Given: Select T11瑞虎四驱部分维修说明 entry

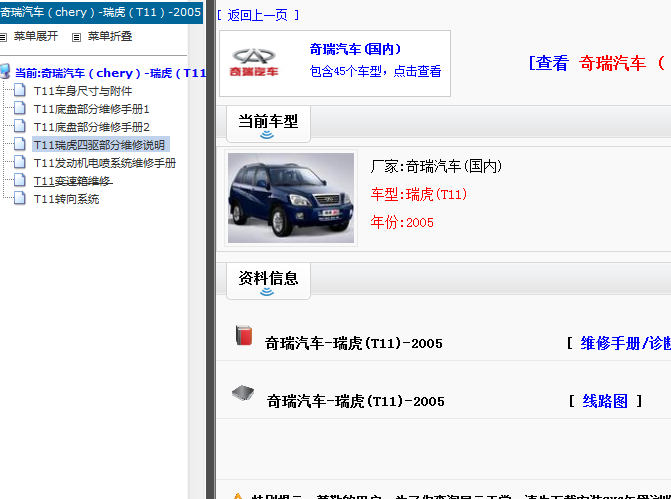Looking at the screenshot, I should point(101,145).
